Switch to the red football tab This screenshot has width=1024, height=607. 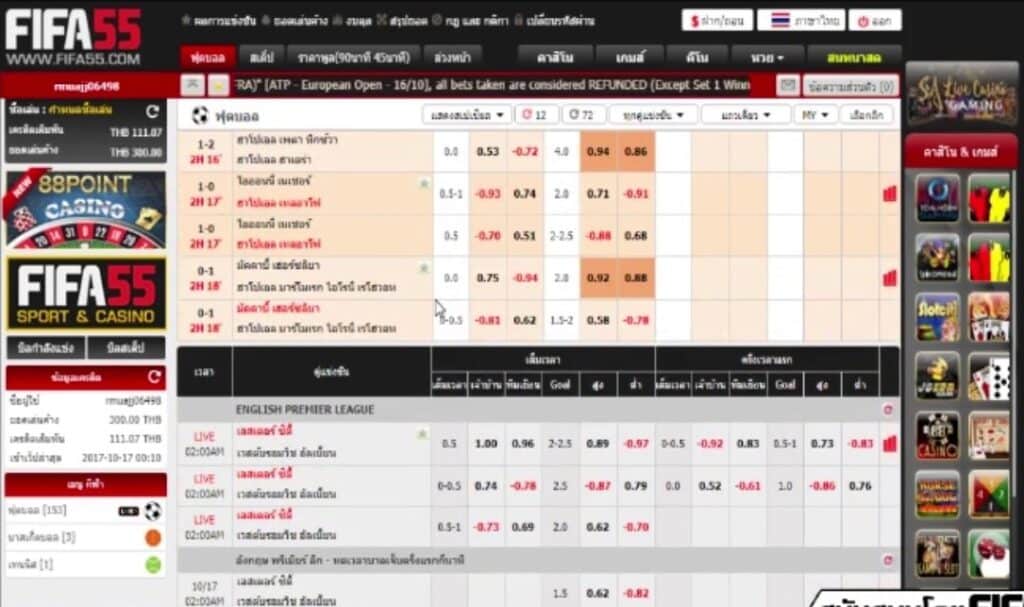208,57
